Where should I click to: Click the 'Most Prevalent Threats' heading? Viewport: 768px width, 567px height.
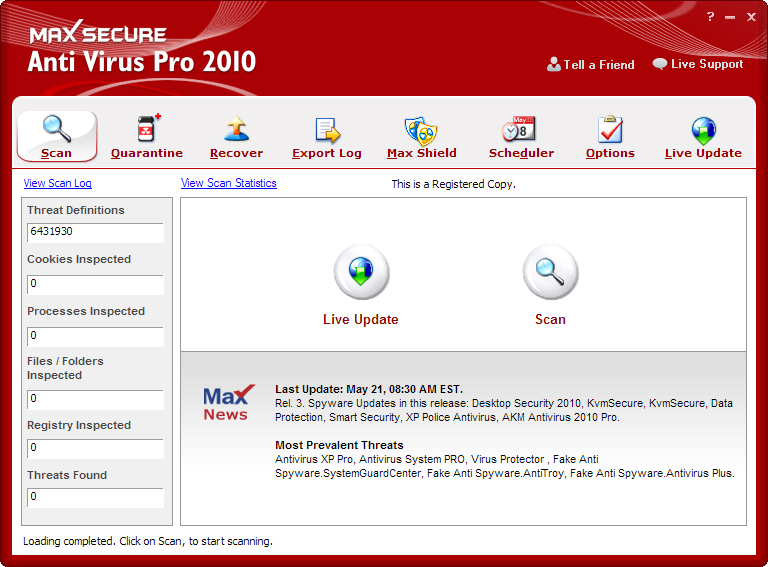pyautogui.click(x=339, y=445)
